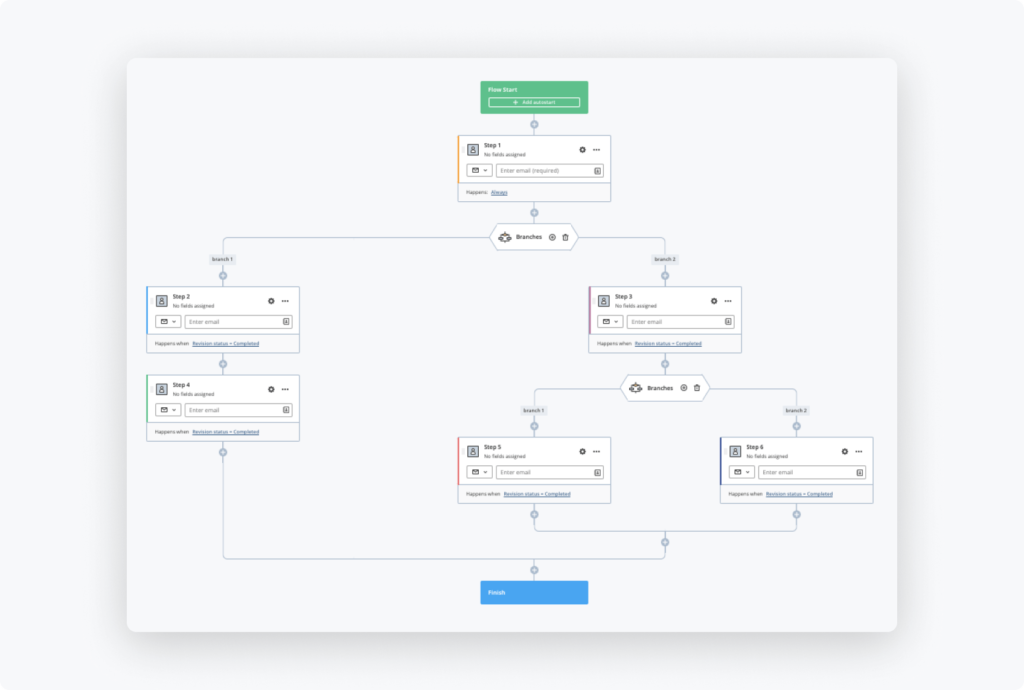Viewport: 1024px width, 690px height.
Task: Open Step 2's Revision status = Completed link
Action: pyautogui.click(x=225, y=343)
